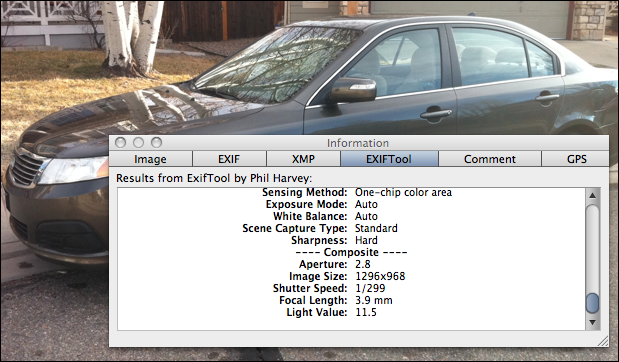Switch to the Image tab

(150, 159)
